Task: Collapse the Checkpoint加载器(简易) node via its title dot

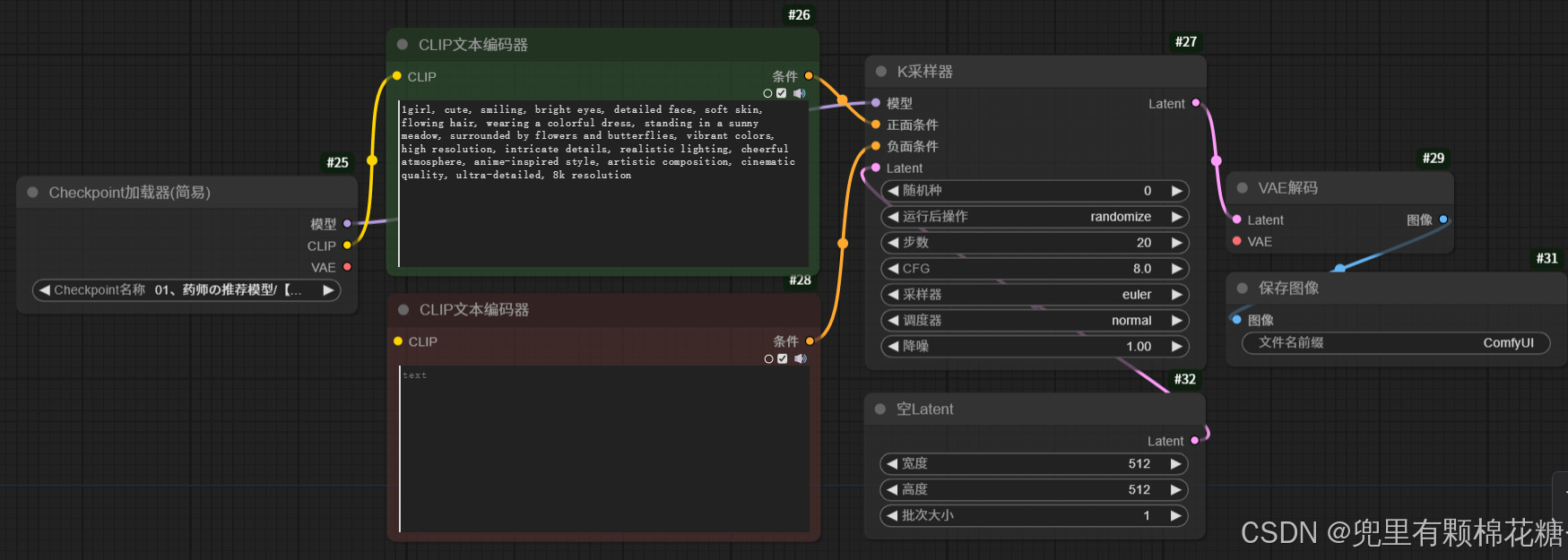Action: pyautogui.click(x=33, y=193)
